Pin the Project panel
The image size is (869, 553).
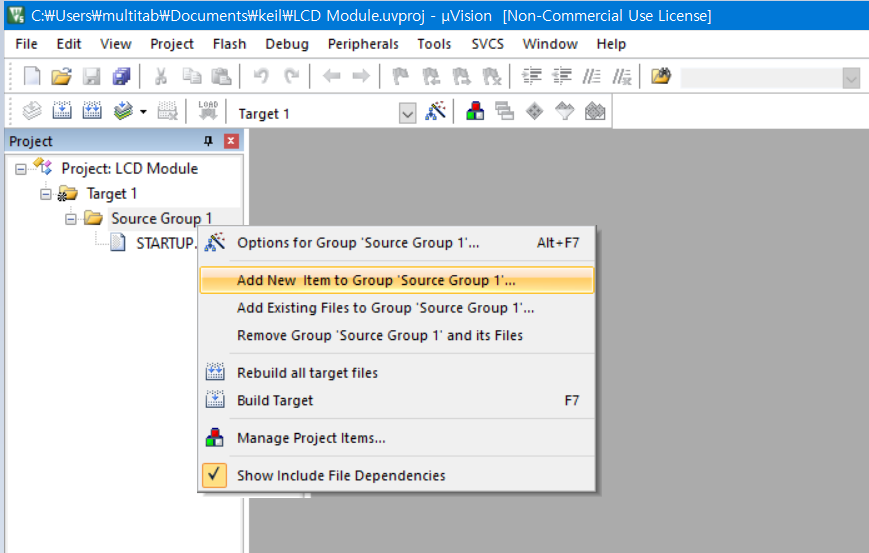pyautogui.click(x=208, y=141)
